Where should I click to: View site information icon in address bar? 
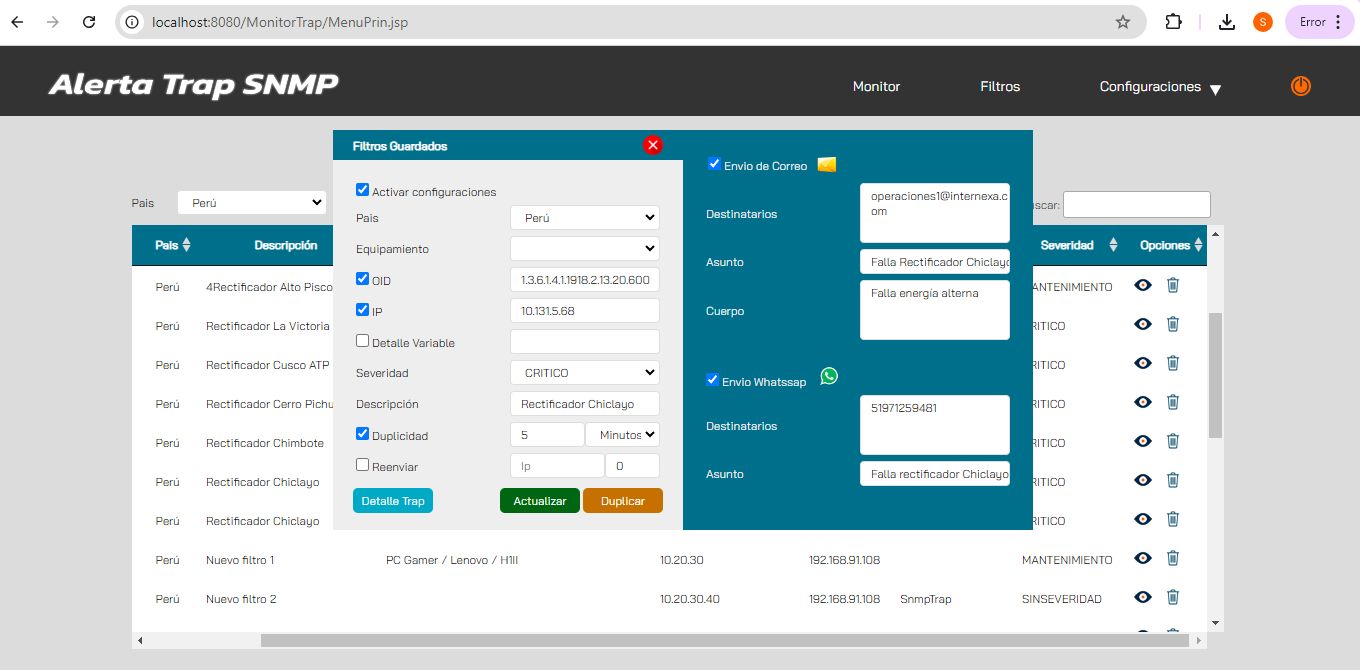pyautogui.click(x=132, y=22)
